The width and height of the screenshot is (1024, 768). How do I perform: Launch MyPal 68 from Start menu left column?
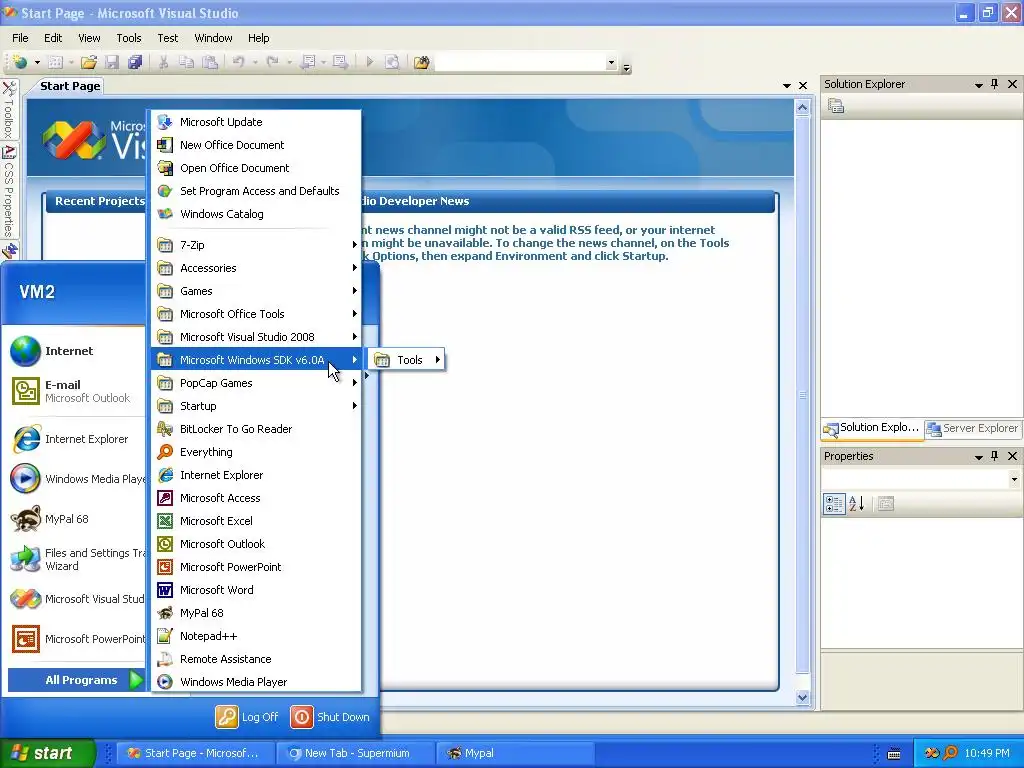point(75,519)
